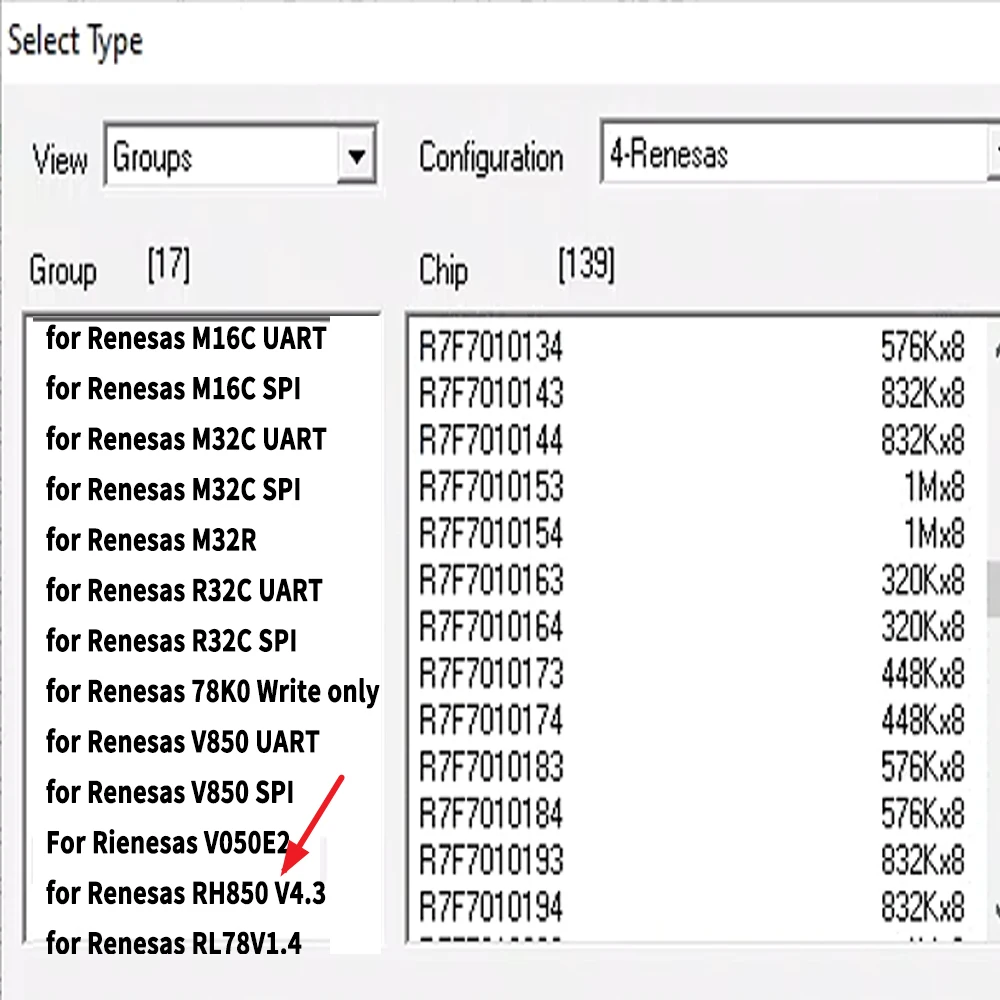Select group for Renesas R32C UART
The image size is (1000, 1000).
pyautogui.click(x=183, y=590)
